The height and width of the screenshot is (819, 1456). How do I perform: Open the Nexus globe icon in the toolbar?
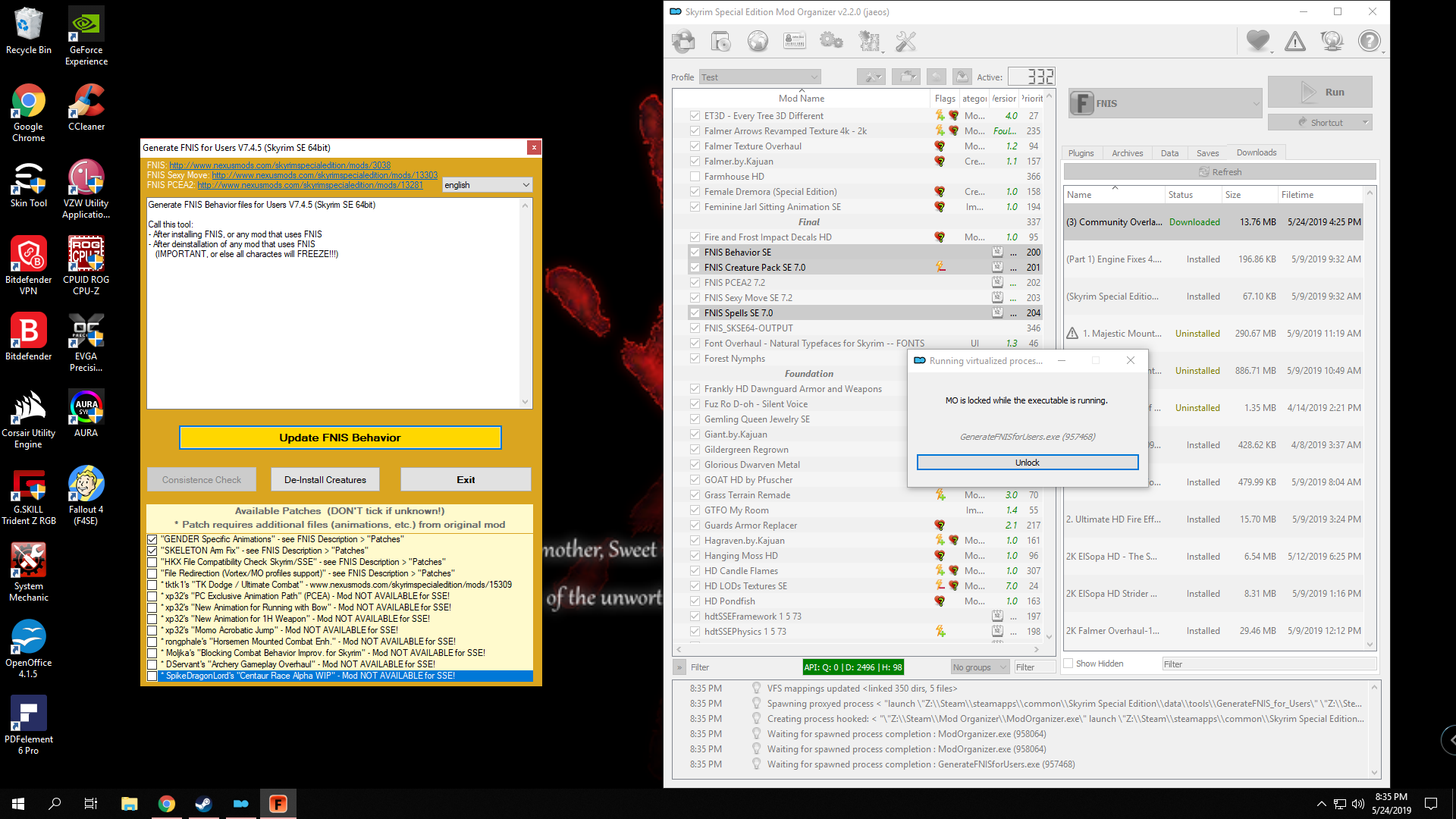[x=758, y=41]
